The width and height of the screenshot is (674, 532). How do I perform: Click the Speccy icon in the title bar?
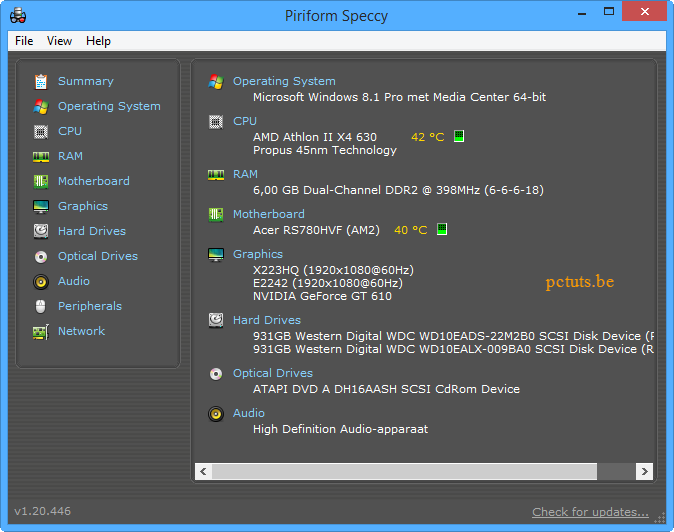(18, 15)
